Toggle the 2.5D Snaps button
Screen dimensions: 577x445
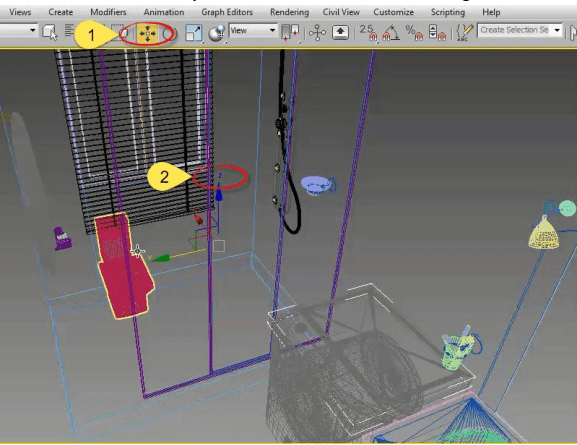coord(369,32)
